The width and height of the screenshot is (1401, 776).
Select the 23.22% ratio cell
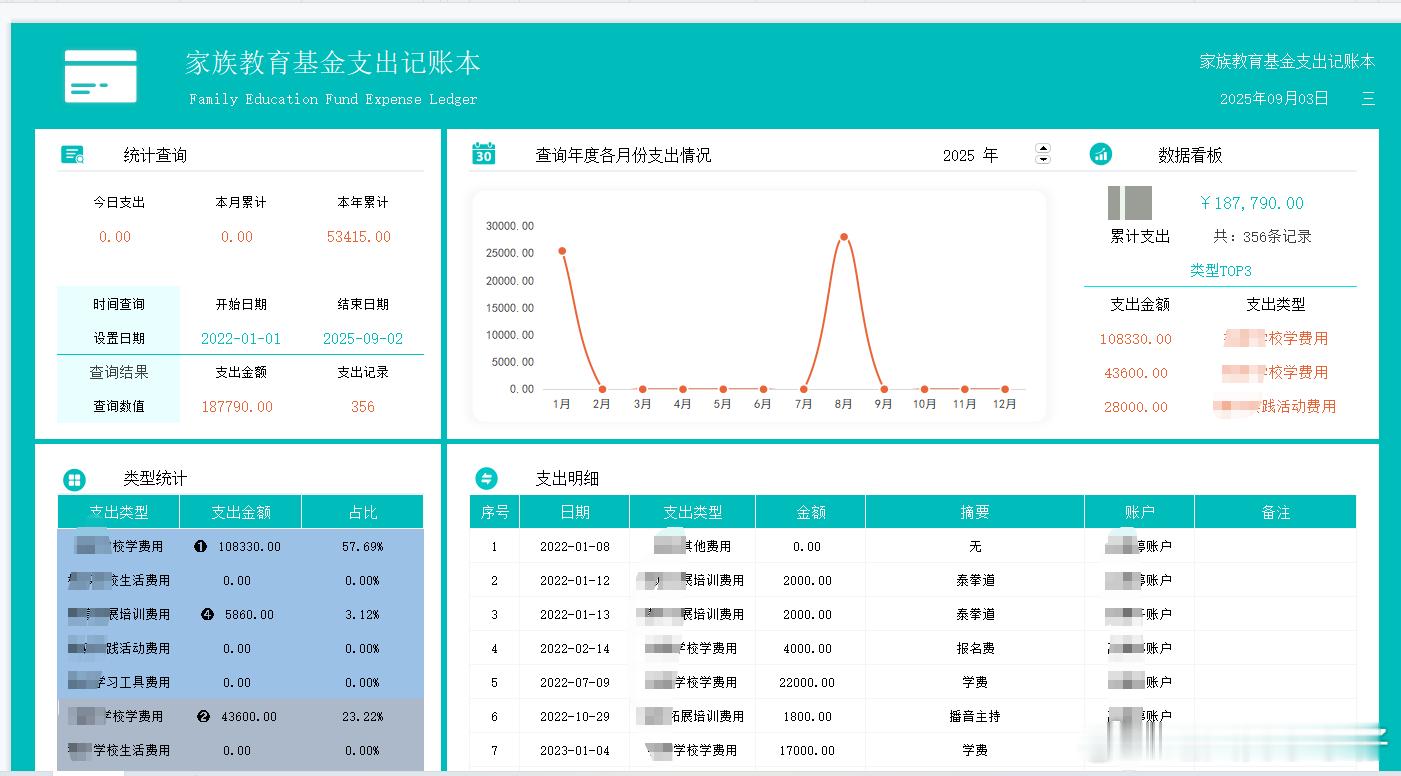pyautogui.click(x=363, y=717)
